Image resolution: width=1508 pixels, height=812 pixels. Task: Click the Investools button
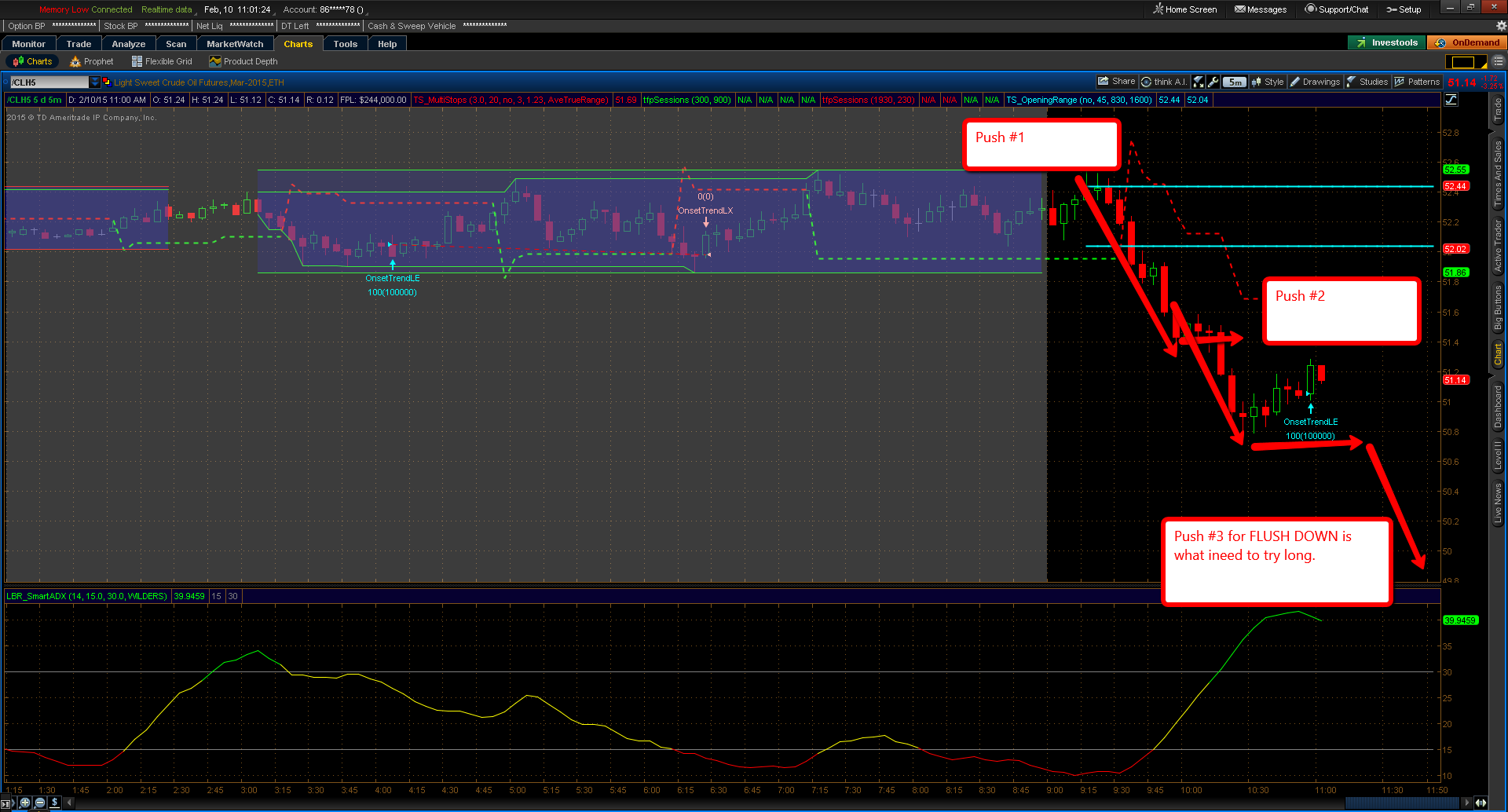click(x=1387, y=42)
